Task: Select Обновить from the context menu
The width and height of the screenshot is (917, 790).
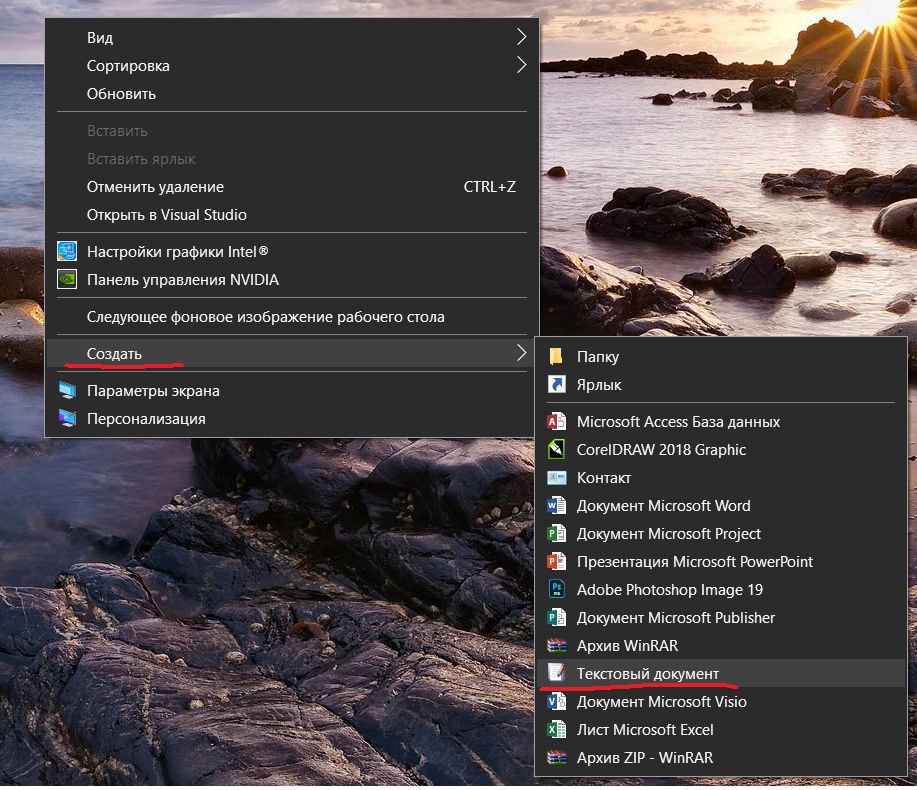Action: tap(121, 94)
